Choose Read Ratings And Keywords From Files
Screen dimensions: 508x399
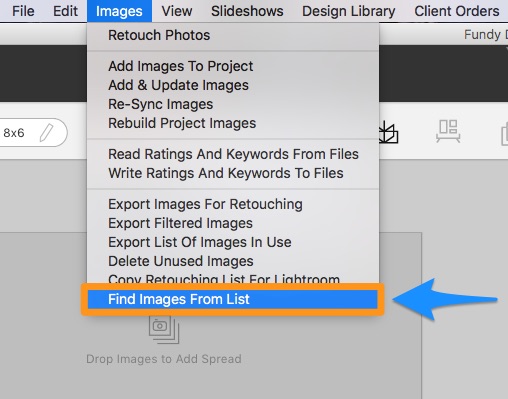(233, 154)
